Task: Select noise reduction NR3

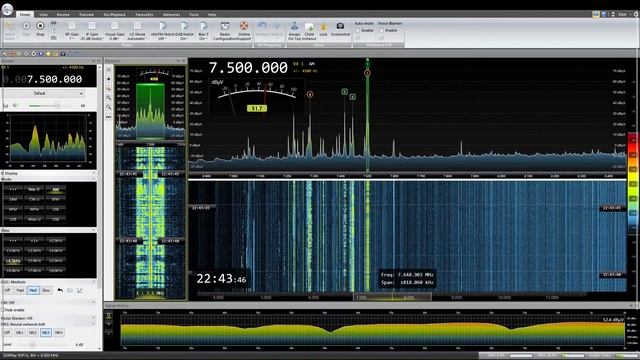Action: click(x=46, y=333)
